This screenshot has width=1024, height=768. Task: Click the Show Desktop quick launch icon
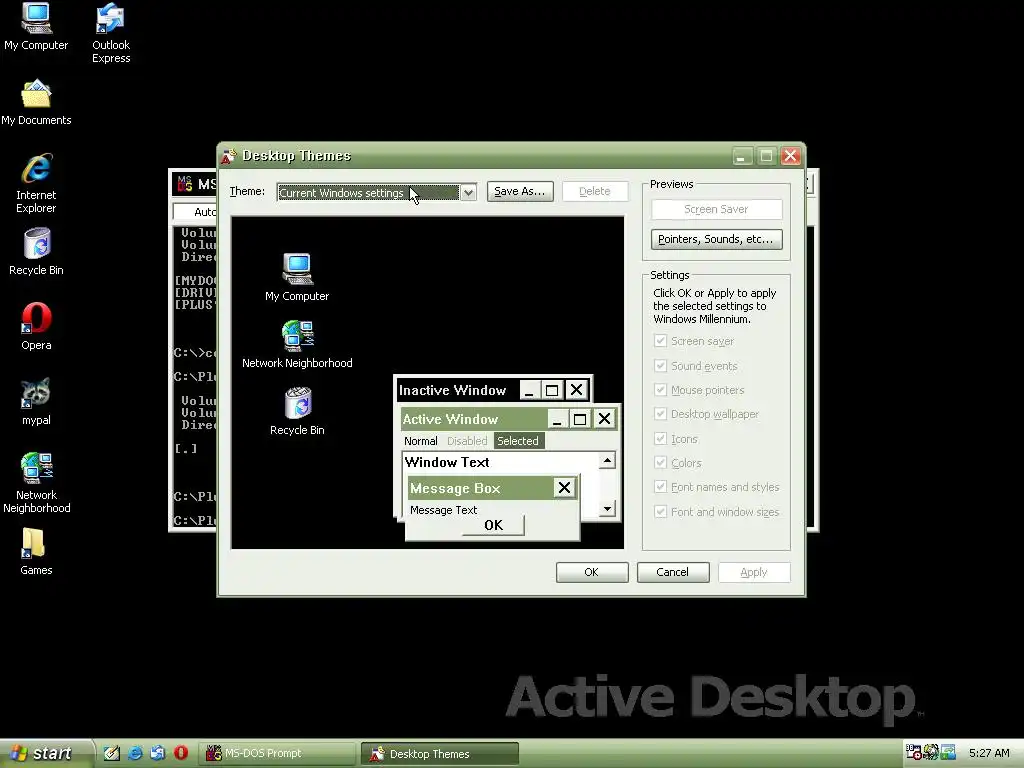112,753
